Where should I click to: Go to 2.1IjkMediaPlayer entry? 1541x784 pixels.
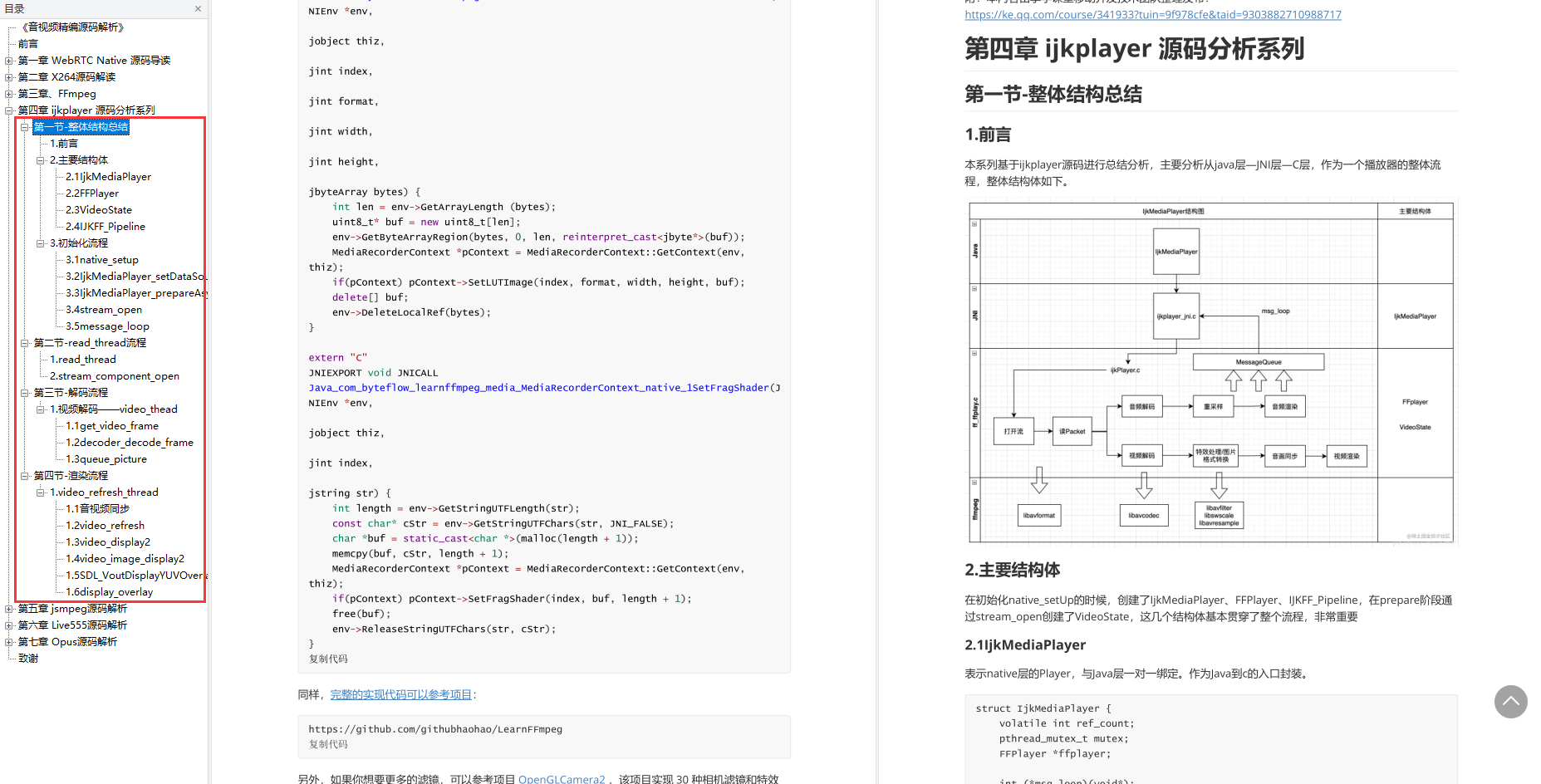point(109,177)
